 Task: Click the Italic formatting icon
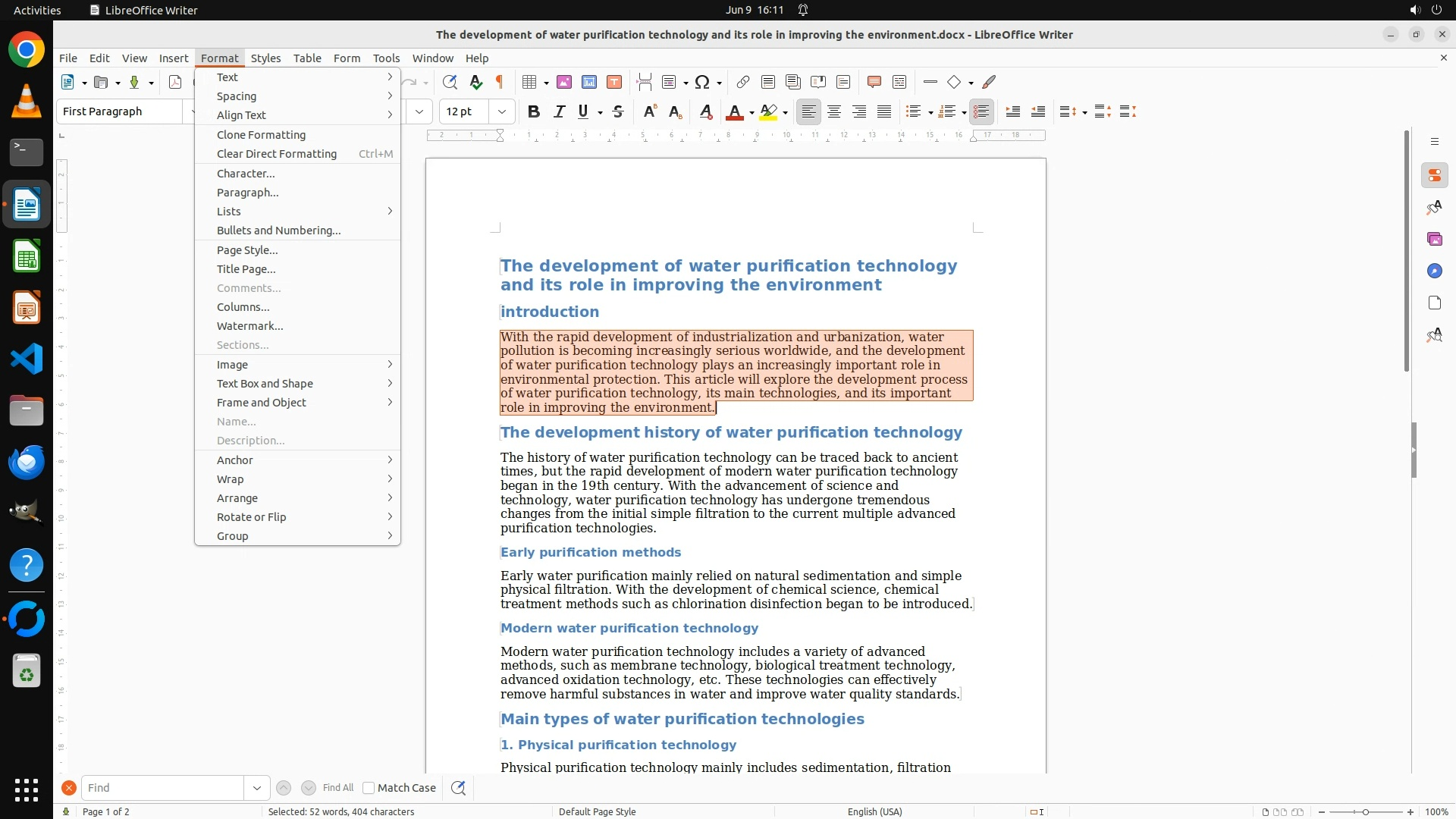[559, 111]
